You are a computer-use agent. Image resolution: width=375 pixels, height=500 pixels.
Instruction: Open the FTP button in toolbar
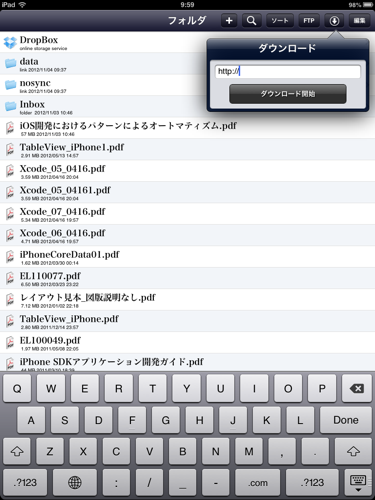[x=309, y=21]
